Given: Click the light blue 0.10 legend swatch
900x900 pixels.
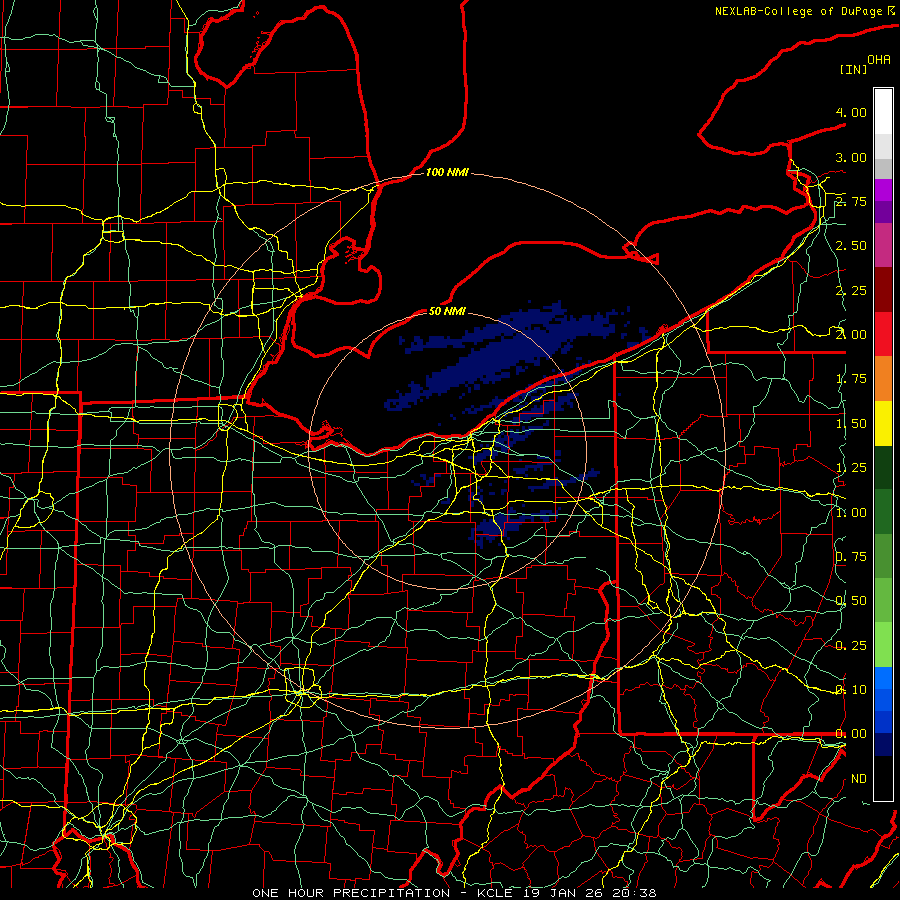Looking at the screenshot, I should (x=883, y=678).
